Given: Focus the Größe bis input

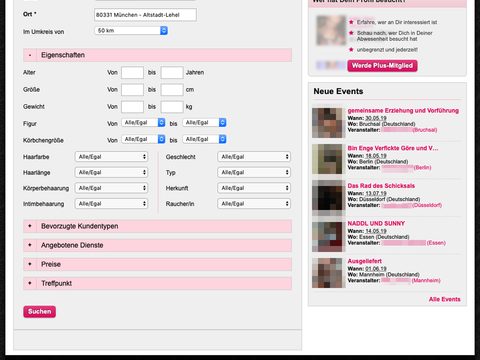Looking at the screenshot, I should (x=172, y=90).
